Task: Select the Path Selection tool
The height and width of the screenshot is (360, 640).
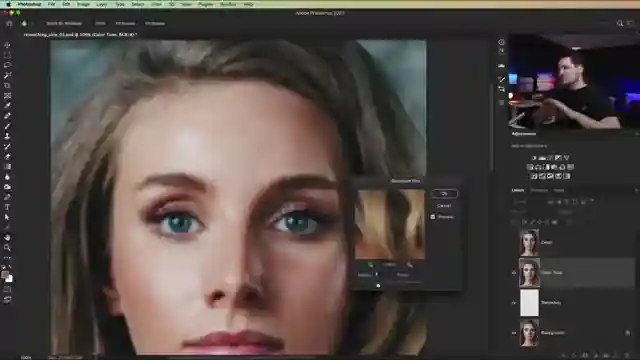Action: [x=7, y=217]
